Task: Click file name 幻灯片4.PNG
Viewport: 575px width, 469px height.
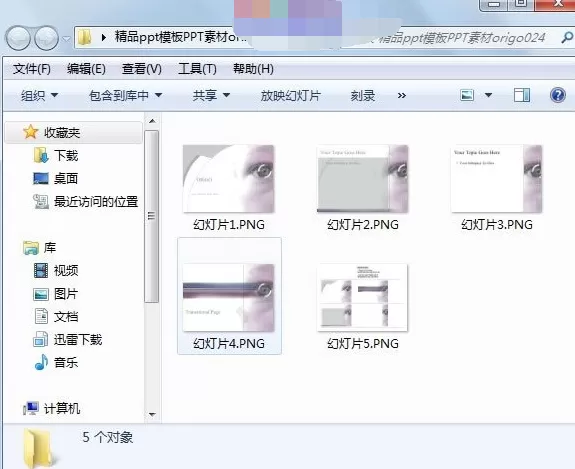Action: click(x=229, y=344)
